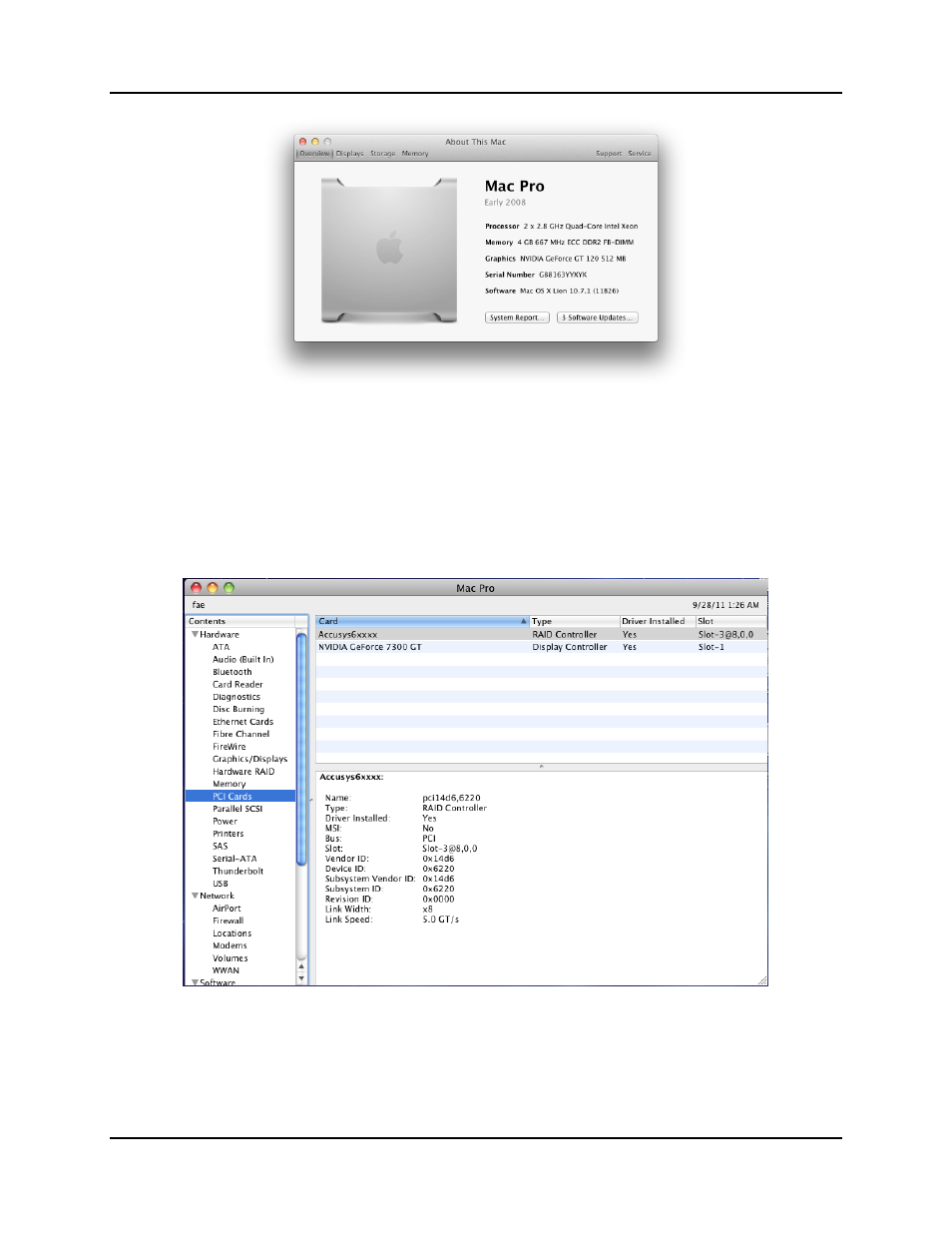
Task: Select Thunderbolt in the sidebar
Action: coord(238,872)
